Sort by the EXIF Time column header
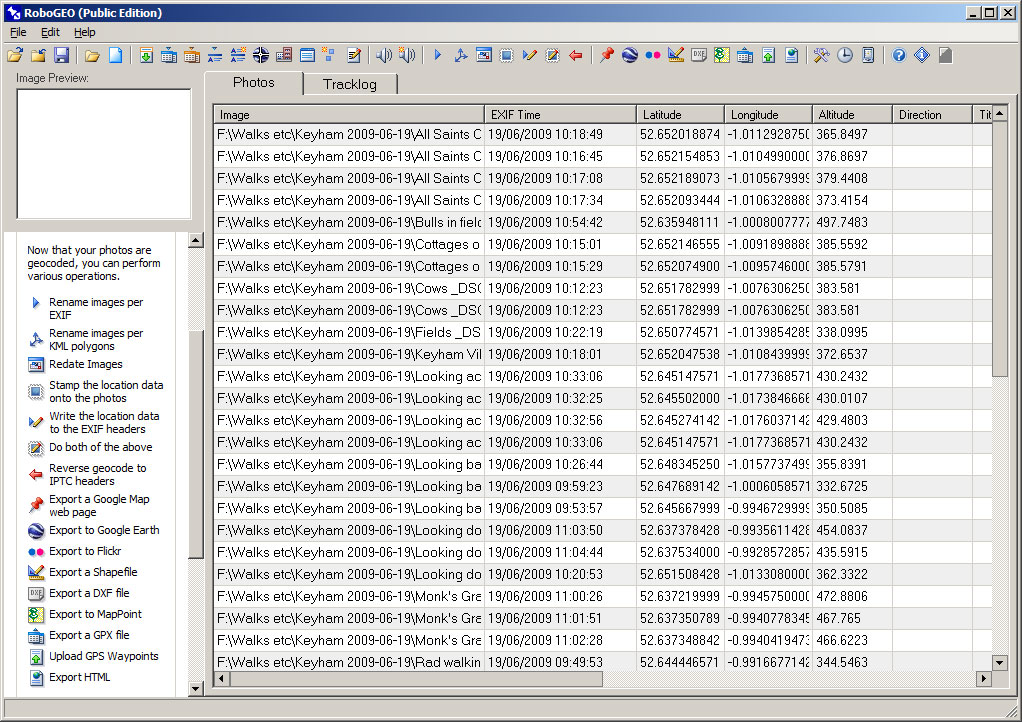1022x722 pixels. click(560, 115)
